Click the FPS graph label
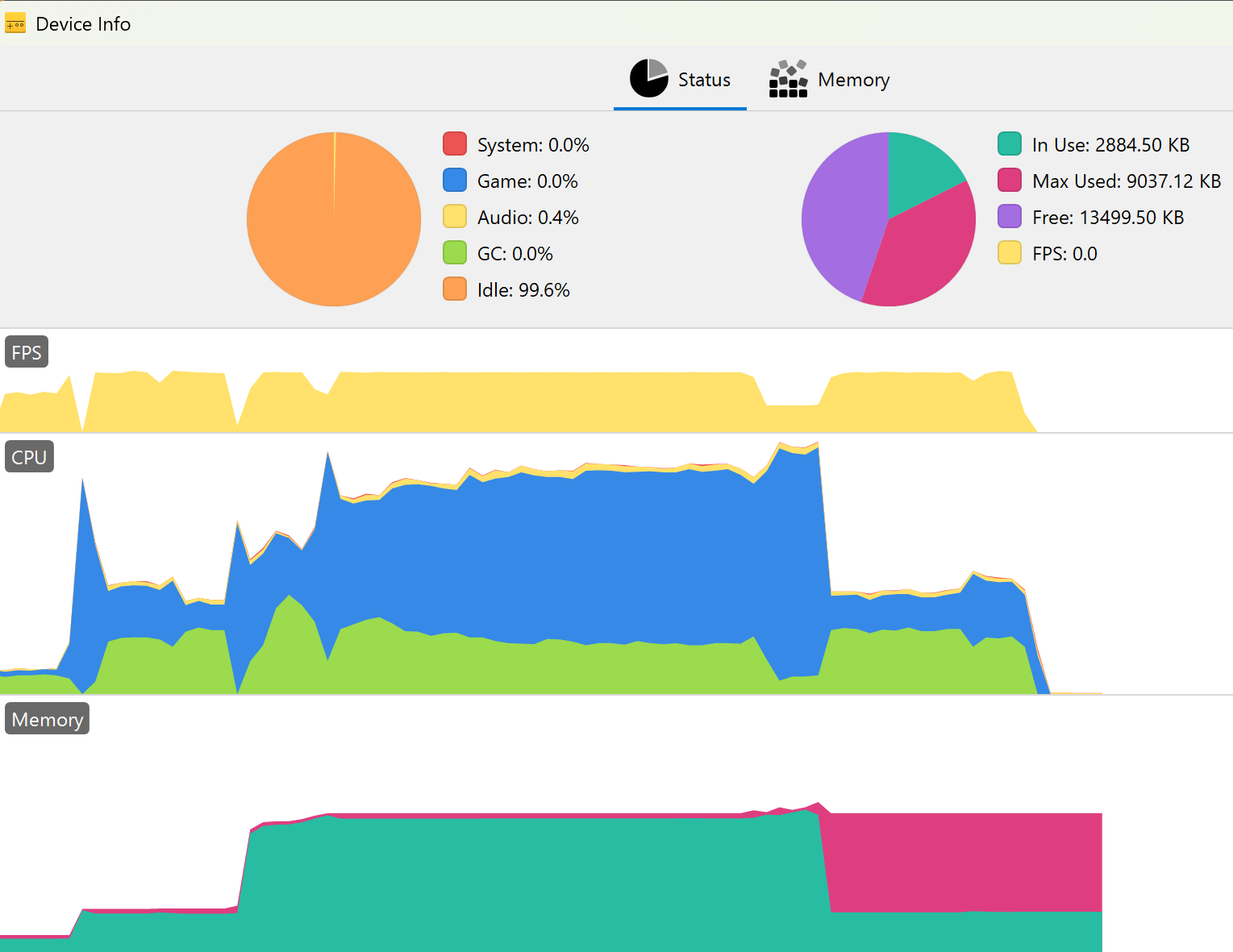The height and width of the screenshot is (952, 1233). tap(27, 352)
